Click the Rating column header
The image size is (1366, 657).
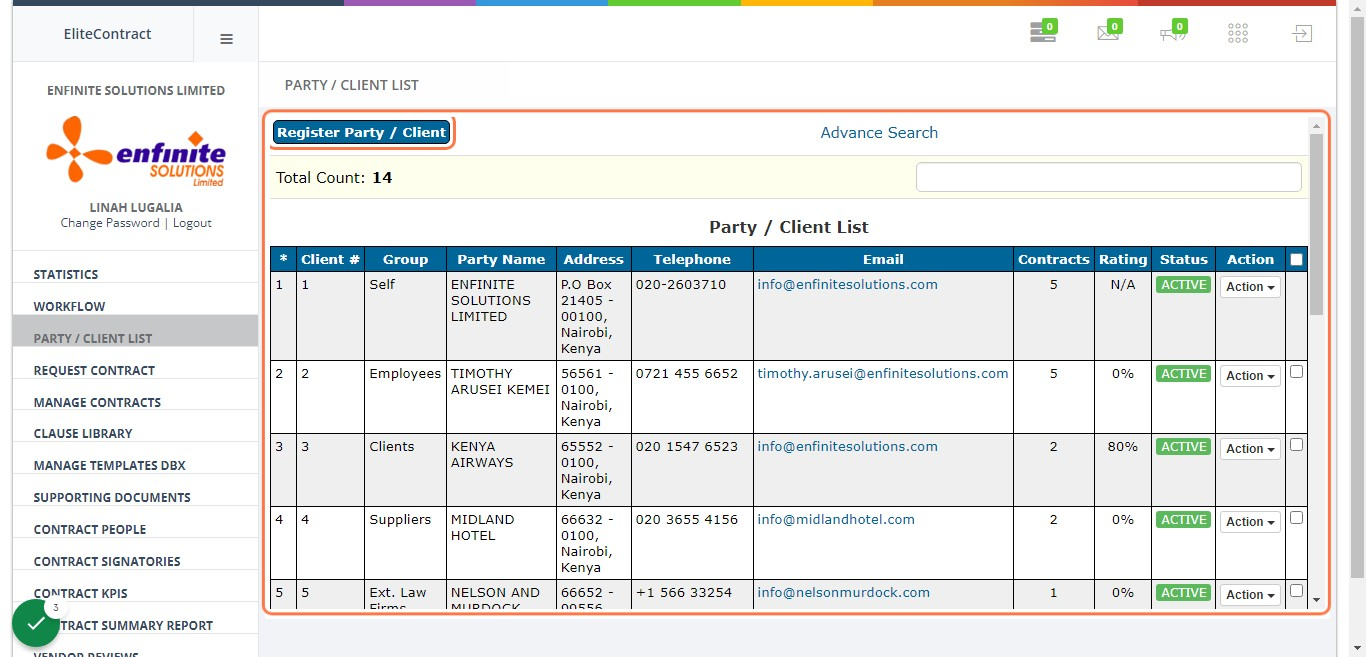coord(1123,259)
